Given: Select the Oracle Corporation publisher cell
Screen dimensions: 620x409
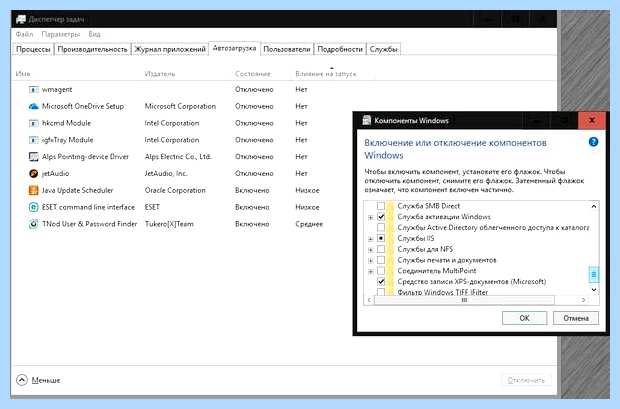Looking at the screenshot, I should pos(175,190).
